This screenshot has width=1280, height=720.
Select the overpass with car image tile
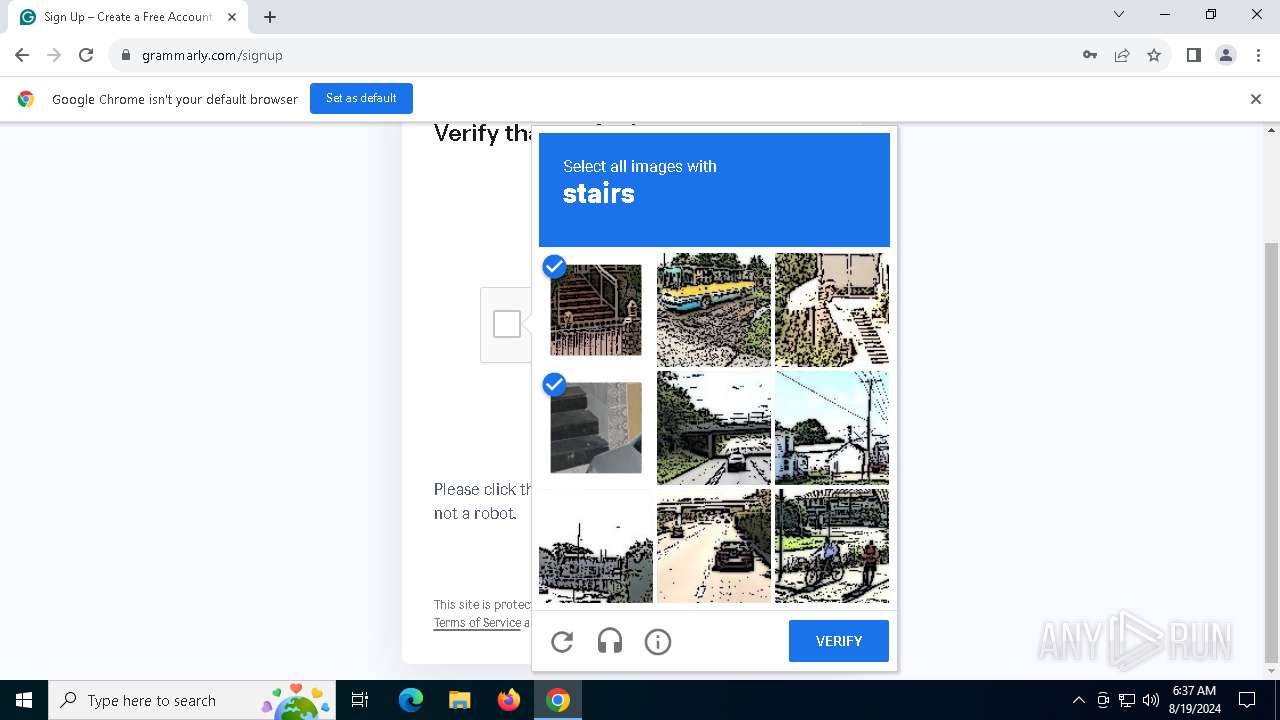point(714,428)
